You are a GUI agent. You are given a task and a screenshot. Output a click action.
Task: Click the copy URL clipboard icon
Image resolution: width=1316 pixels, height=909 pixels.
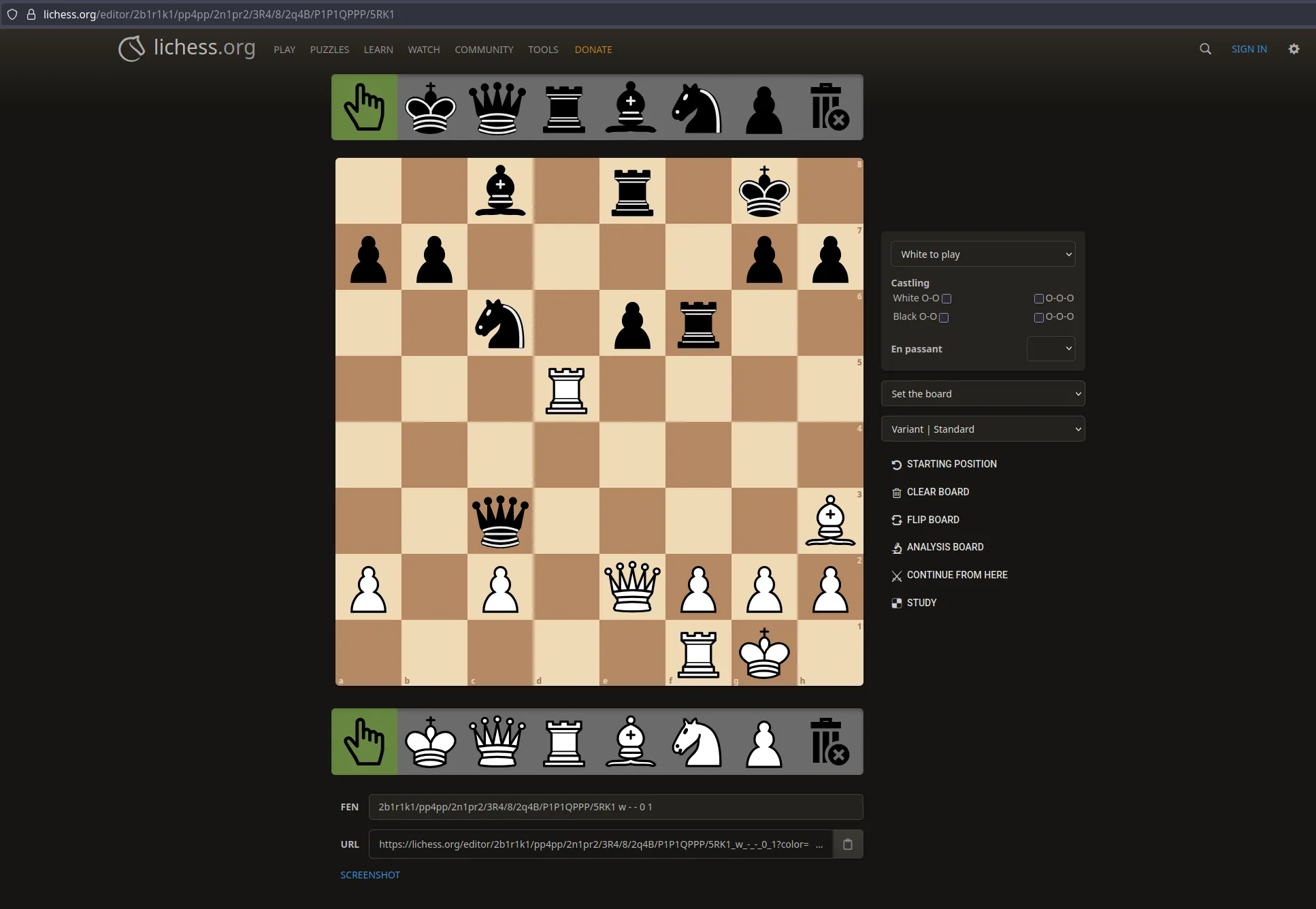(x=847, y=844)
